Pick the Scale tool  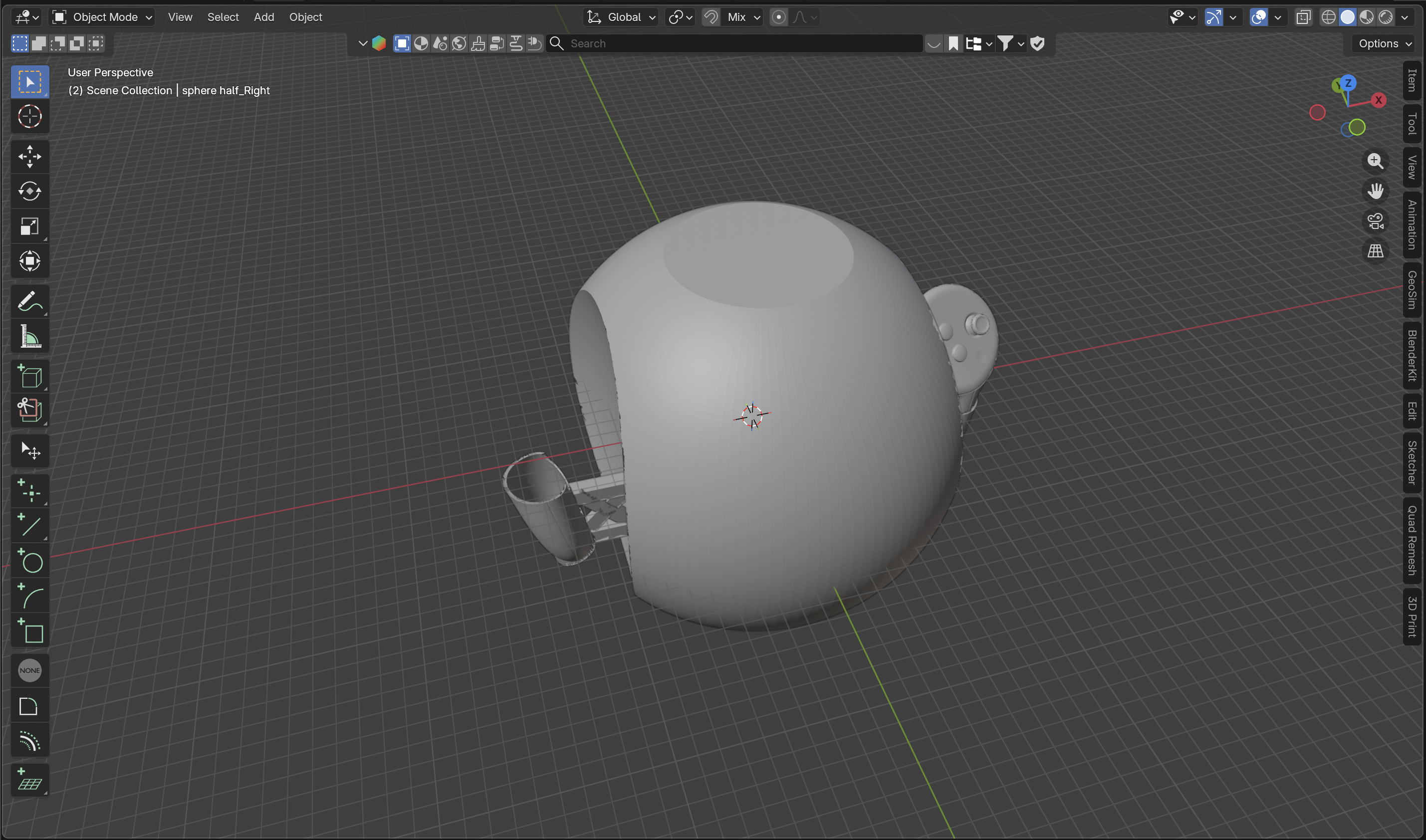(x=29, y=226)
